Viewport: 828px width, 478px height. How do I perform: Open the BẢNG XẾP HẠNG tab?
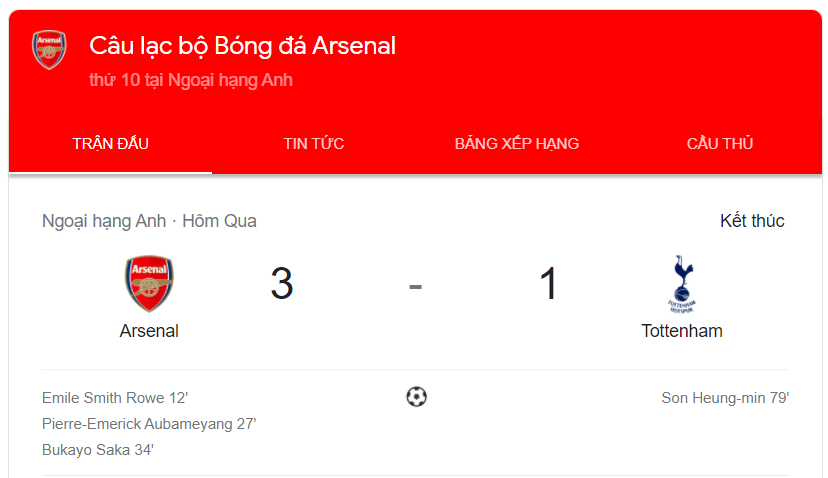click(x=517, y=144)
